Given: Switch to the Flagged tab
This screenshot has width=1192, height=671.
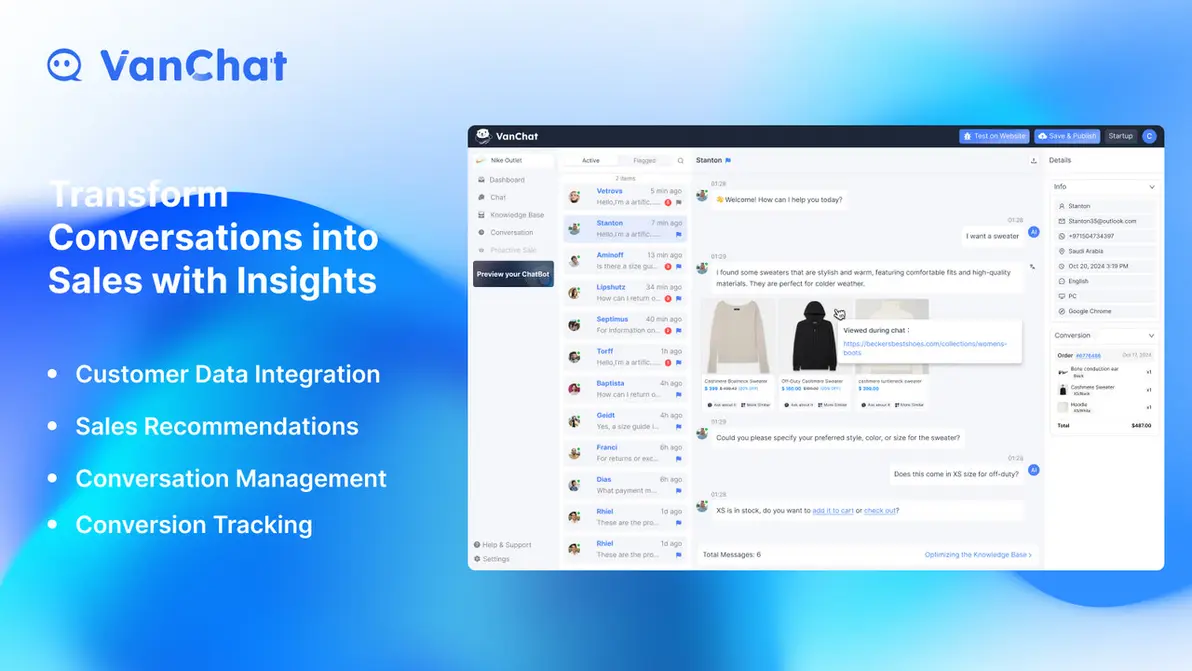Looking at the screenshot, I should tap(645, 160).
